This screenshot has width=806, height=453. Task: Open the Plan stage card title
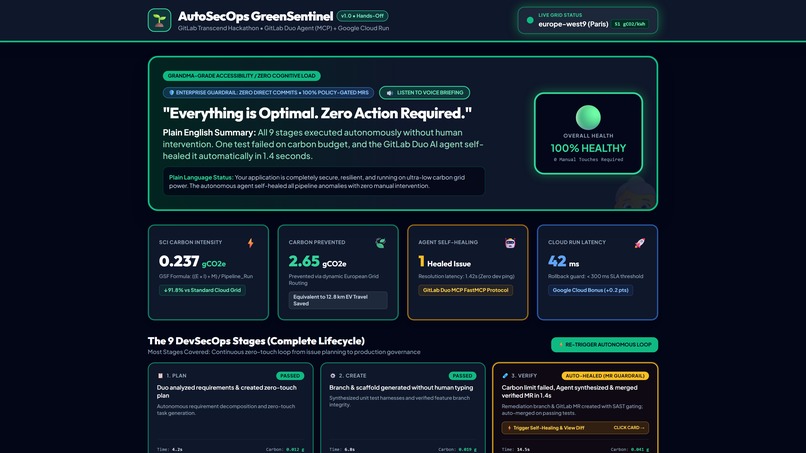(227, 392)
